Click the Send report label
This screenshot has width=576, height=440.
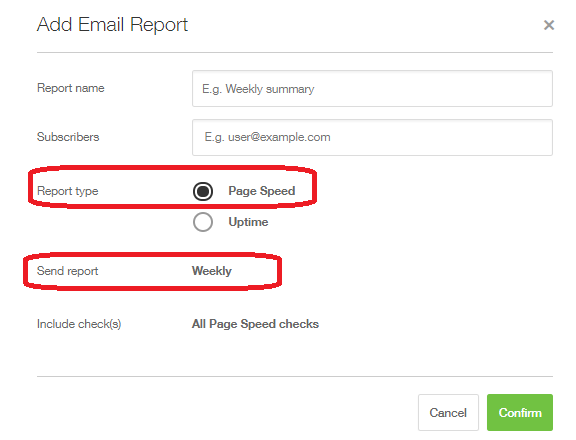pos(68,271)
